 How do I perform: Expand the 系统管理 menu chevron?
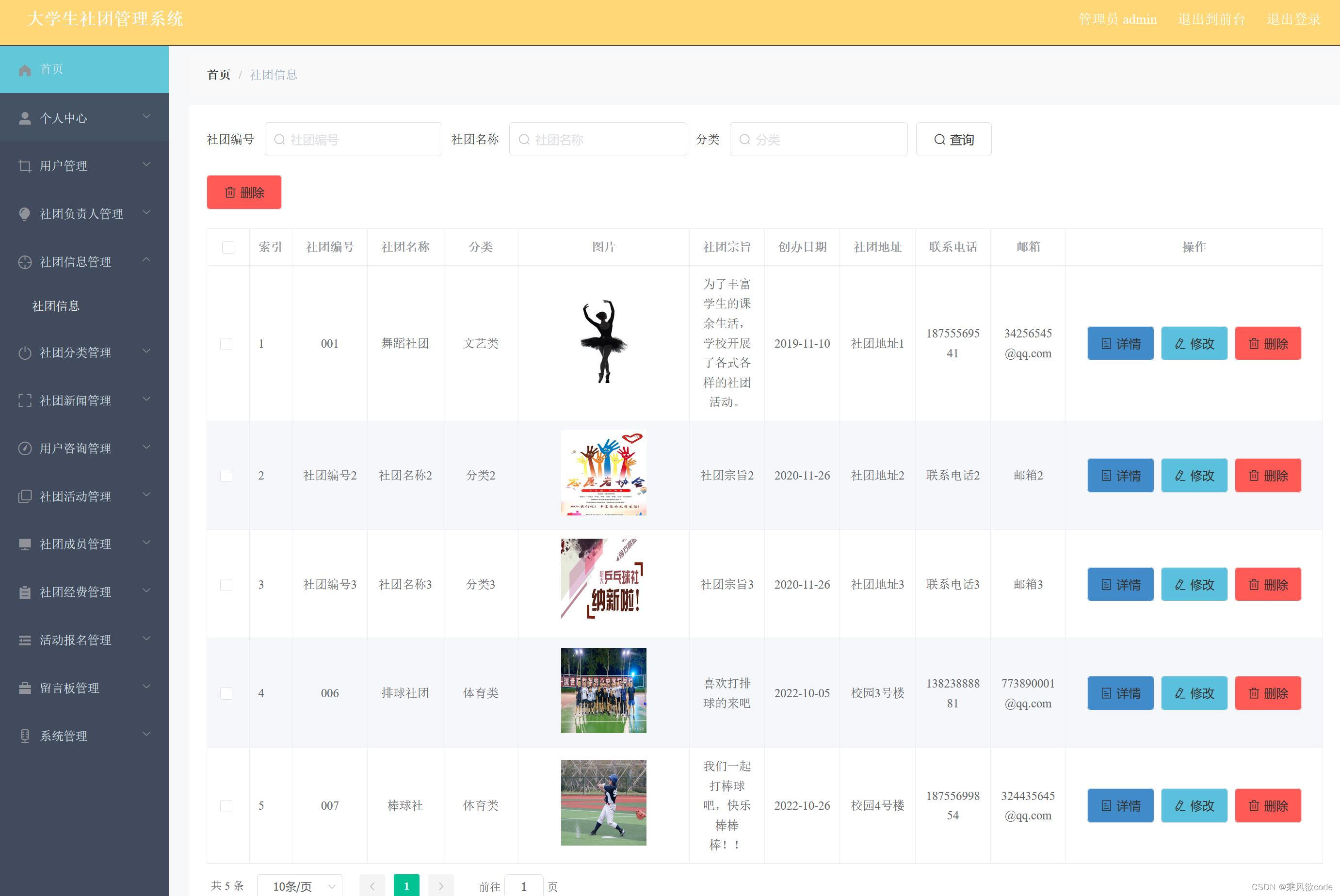[146, 734]
